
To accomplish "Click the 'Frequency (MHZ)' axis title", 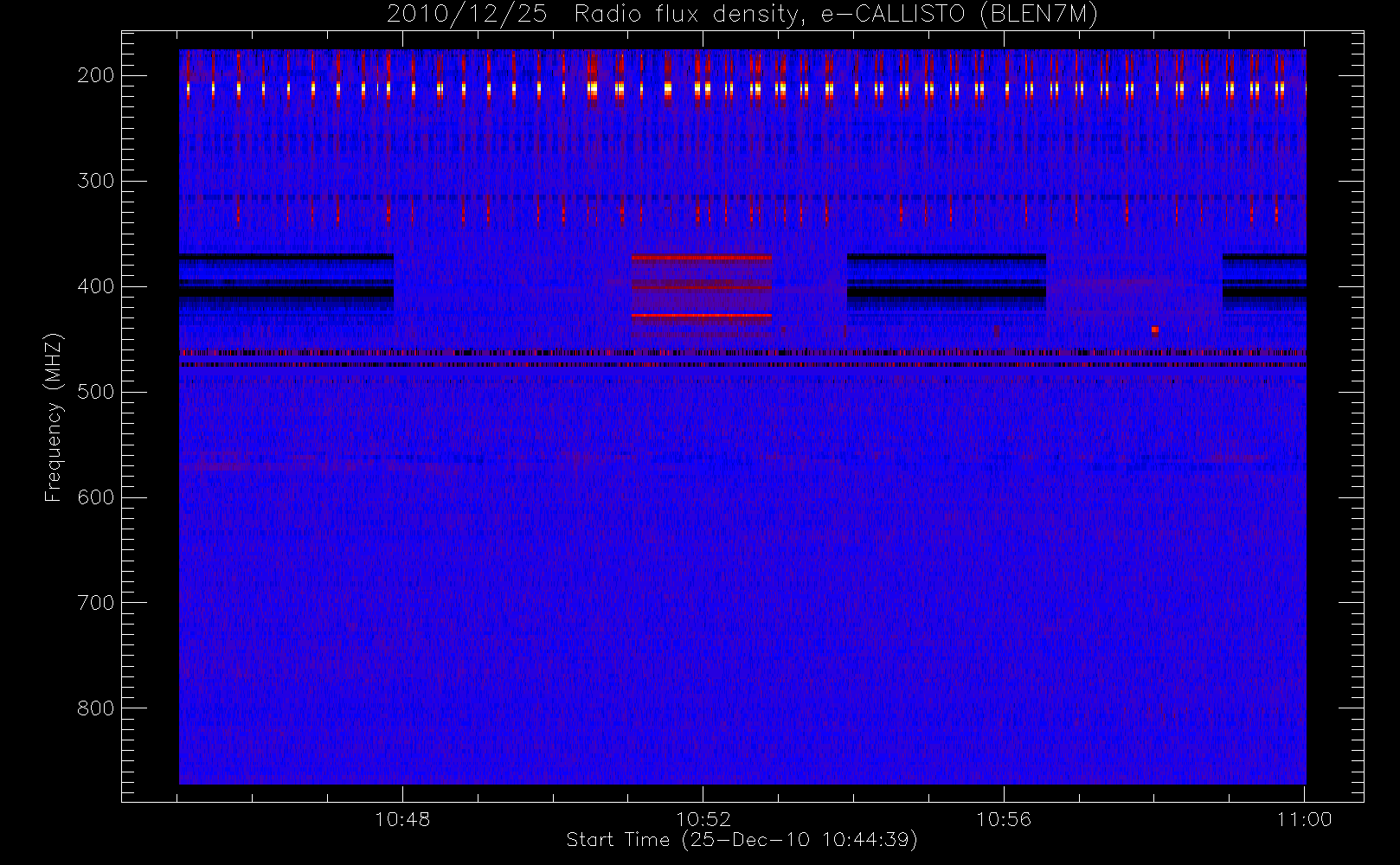I will click(x=54, y=417).
